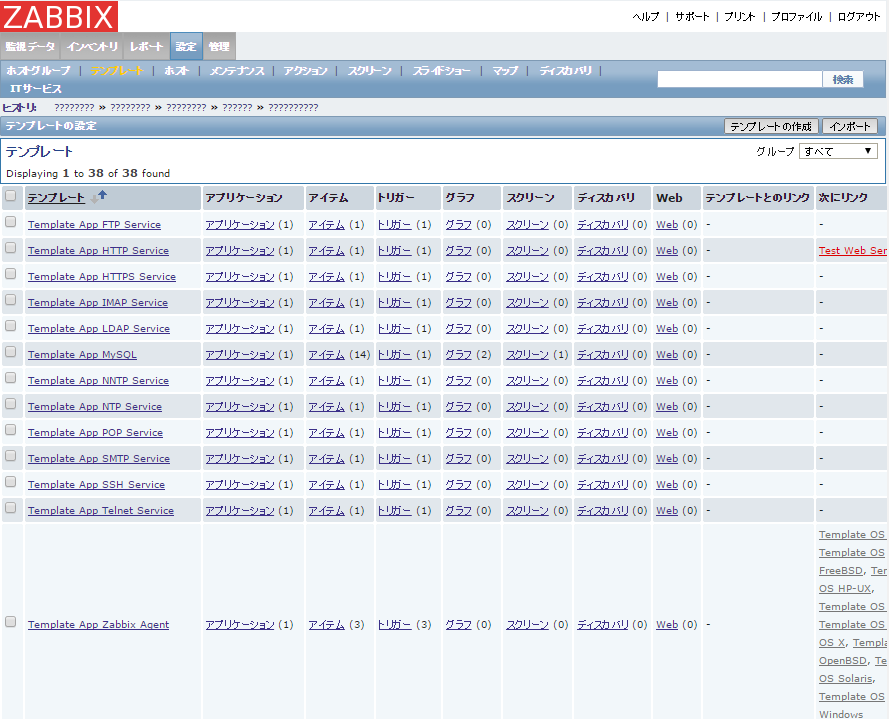
Task: Switch to the 監視データ tab
Action: coord(30,47)
